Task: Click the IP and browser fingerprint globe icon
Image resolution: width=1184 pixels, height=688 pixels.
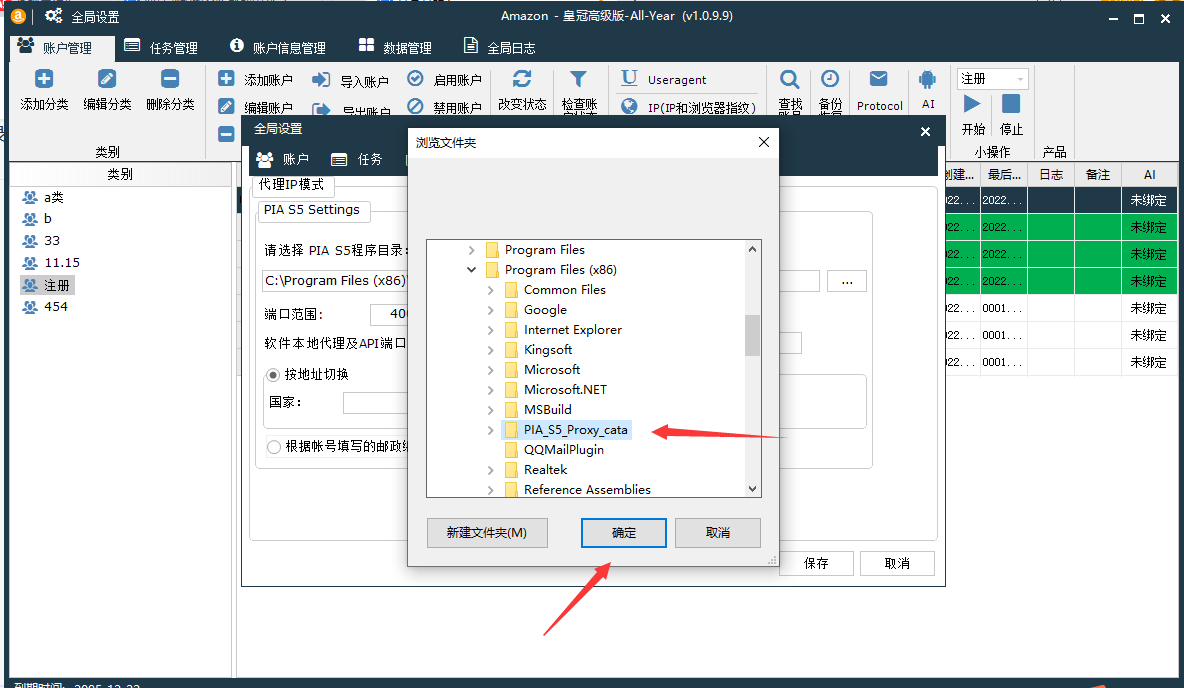Action: (629, 106)
